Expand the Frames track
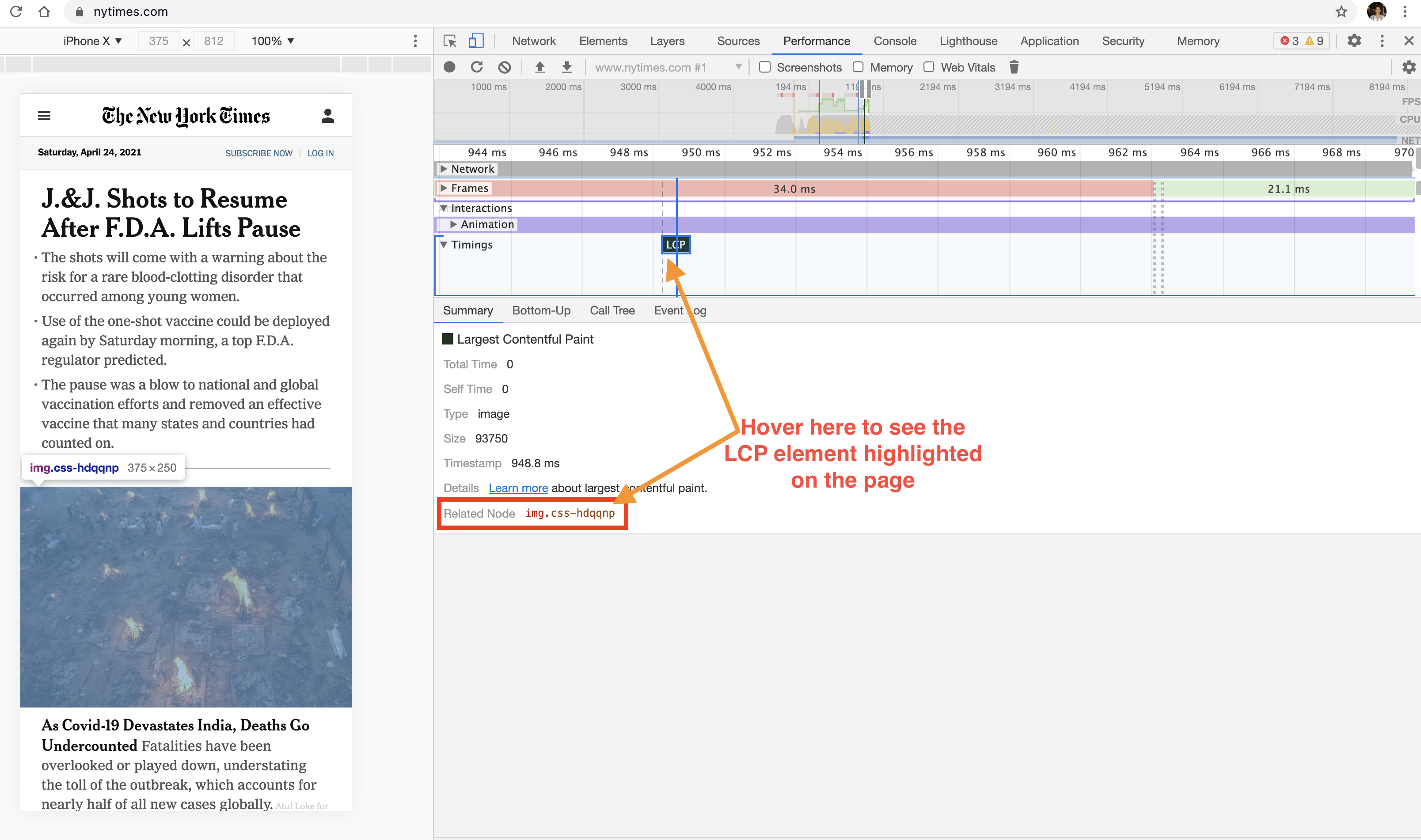This screenshot has height=840, width=1421. pyautogui.click(x=444, y=188)
